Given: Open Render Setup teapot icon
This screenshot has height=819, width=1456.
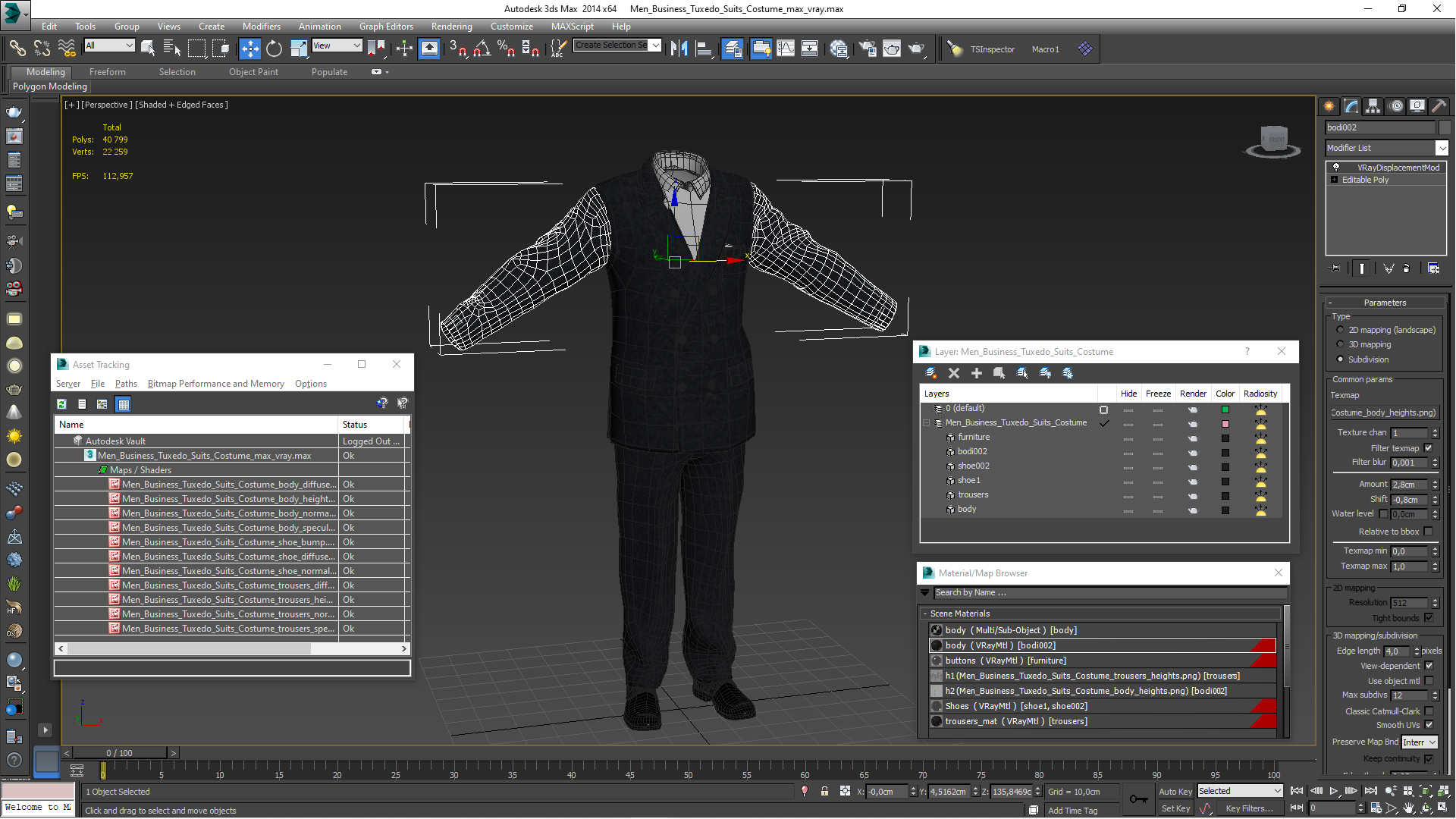Looking at the screenshot, I should (867, 49).
